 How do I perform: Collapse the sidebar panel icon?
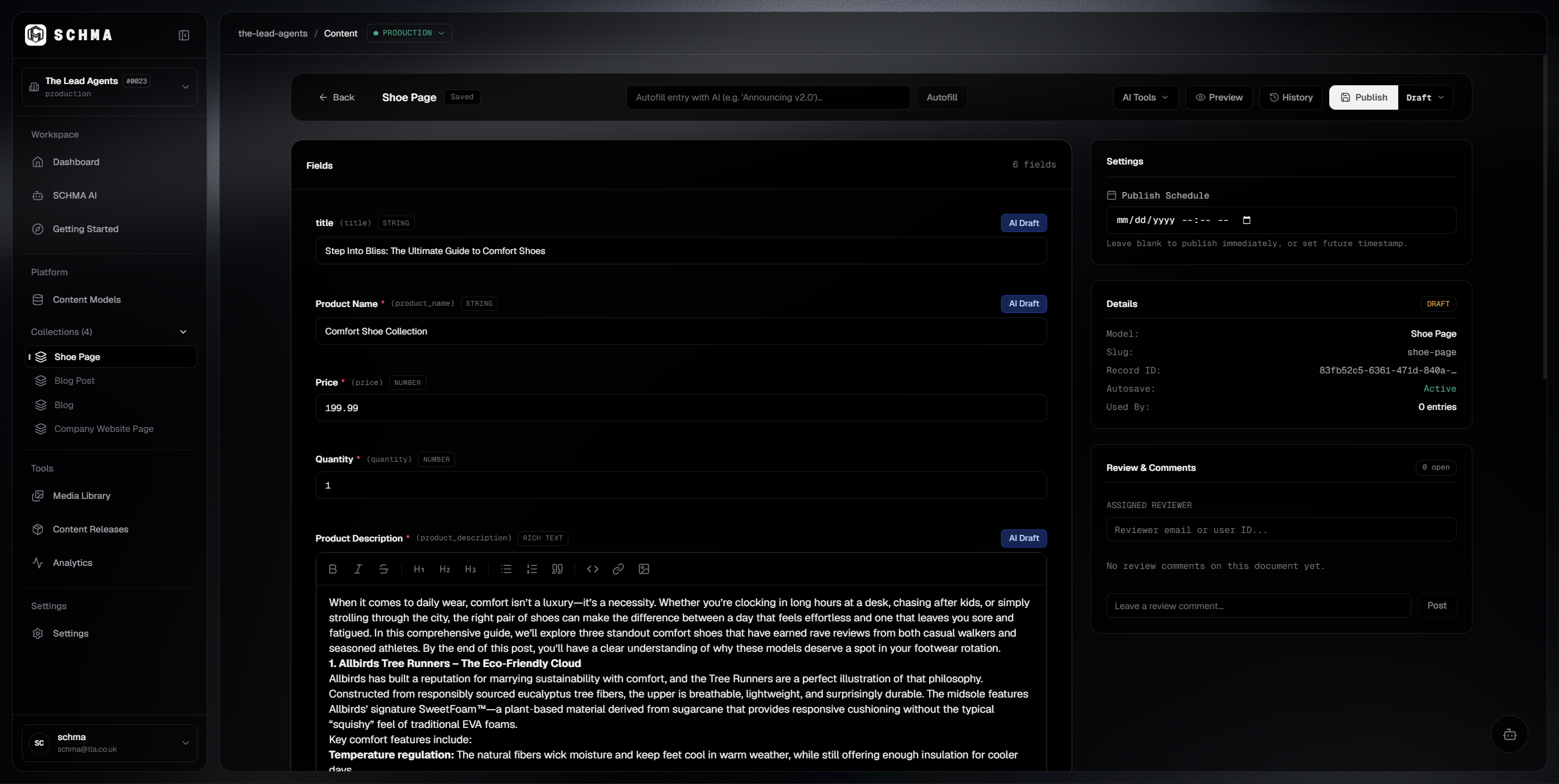coord(184,35)
